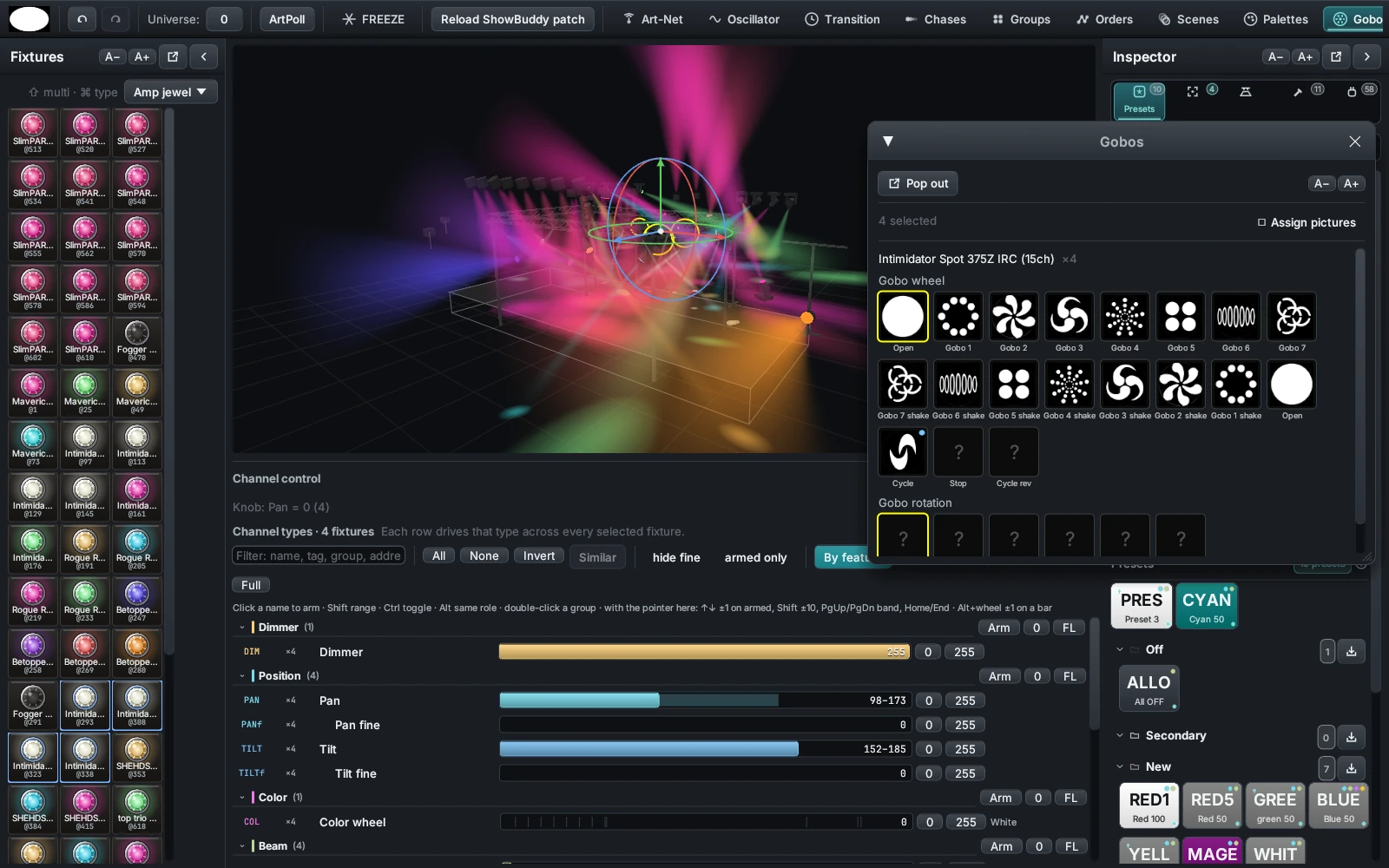1389x868 pixels.
Task: Toggle the FREEZE output button
Action: tap(373, 19)
